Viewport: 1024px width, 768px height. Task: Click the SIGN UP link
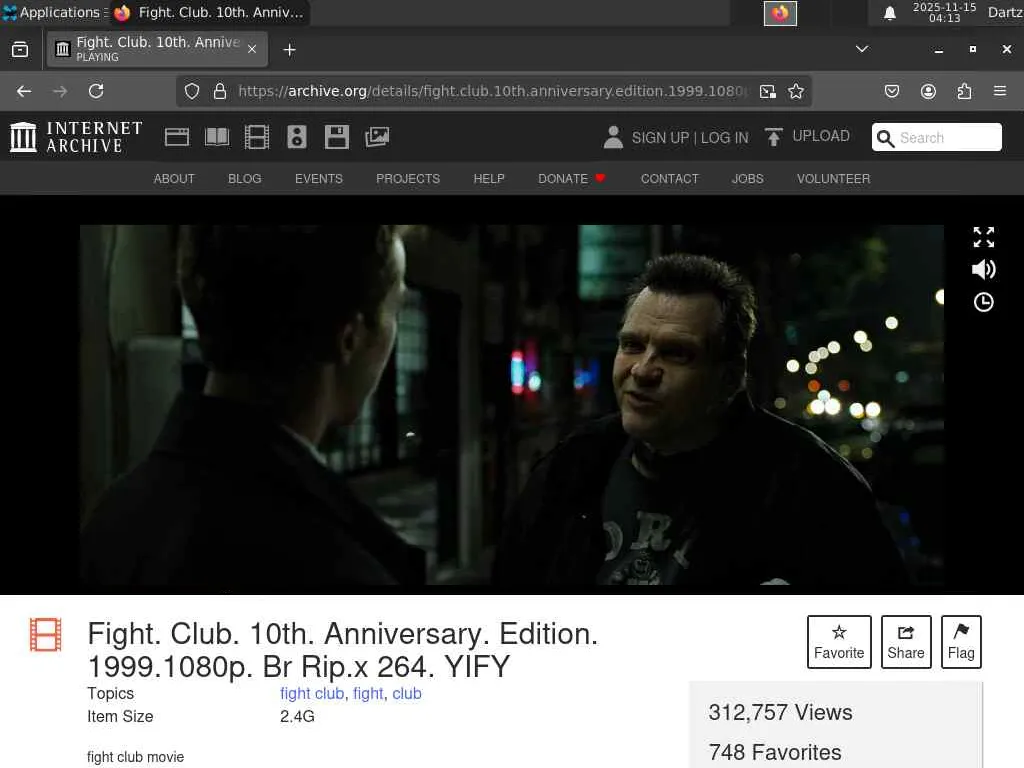(660, 138)
